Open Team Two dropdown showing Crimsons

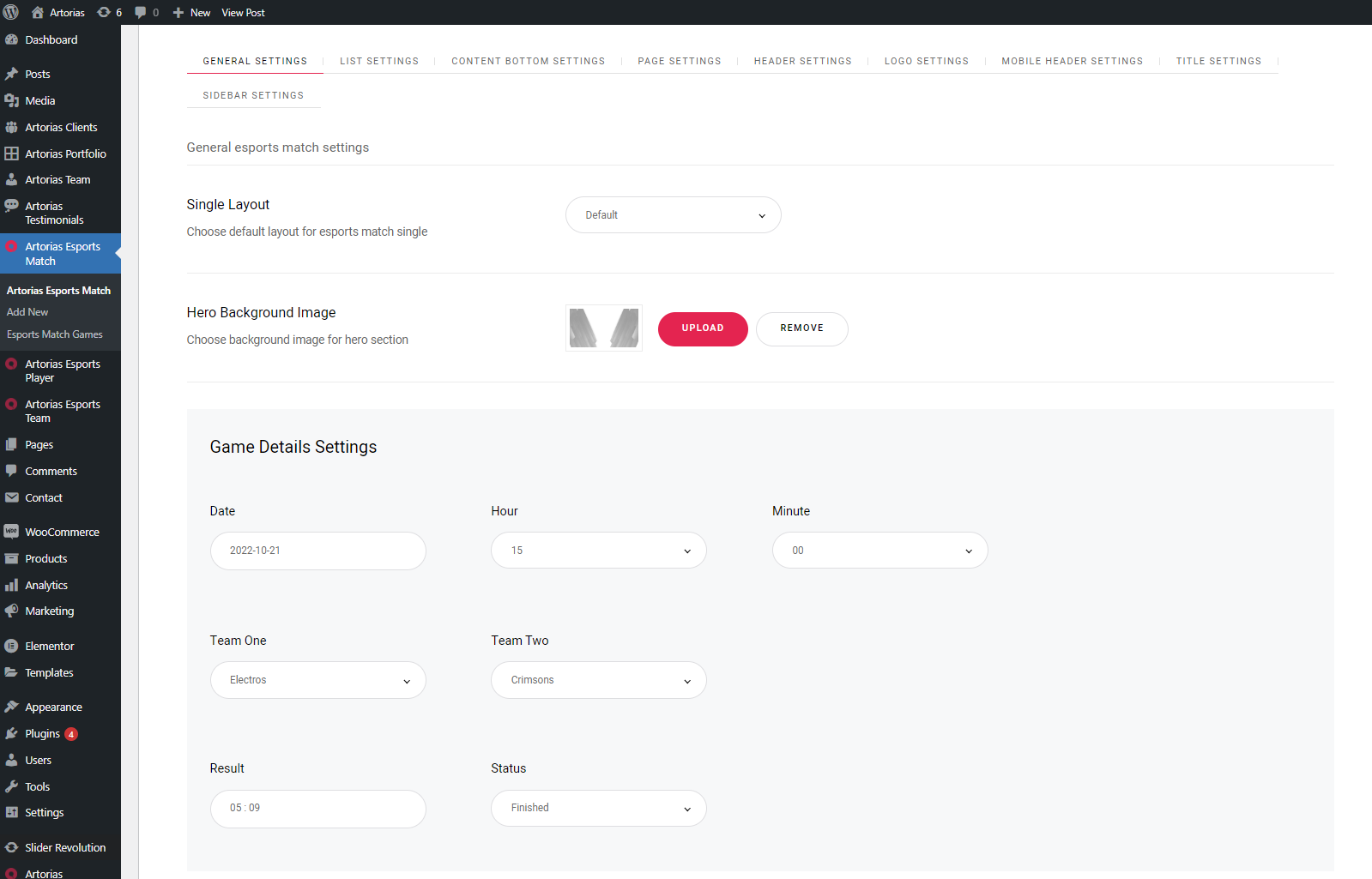click(x=599, y=680)
